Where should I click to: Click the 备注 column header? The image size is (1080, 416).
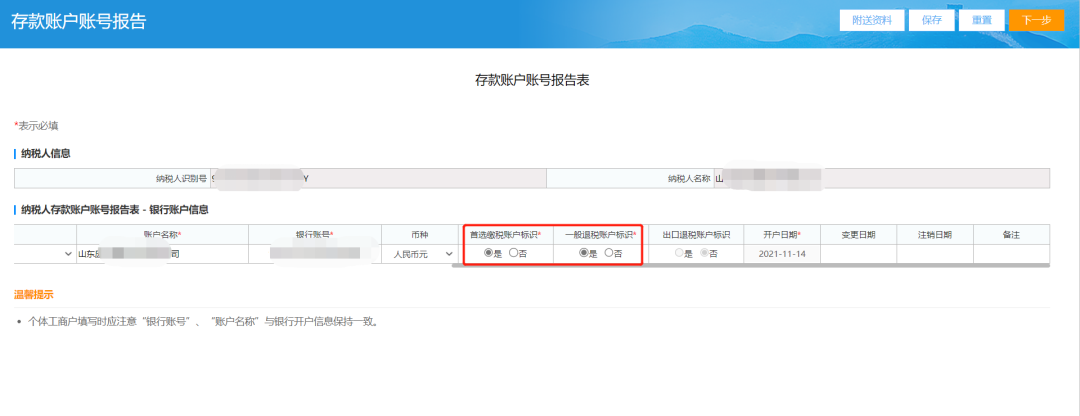pyautogui.click(x=1011, y=235)
